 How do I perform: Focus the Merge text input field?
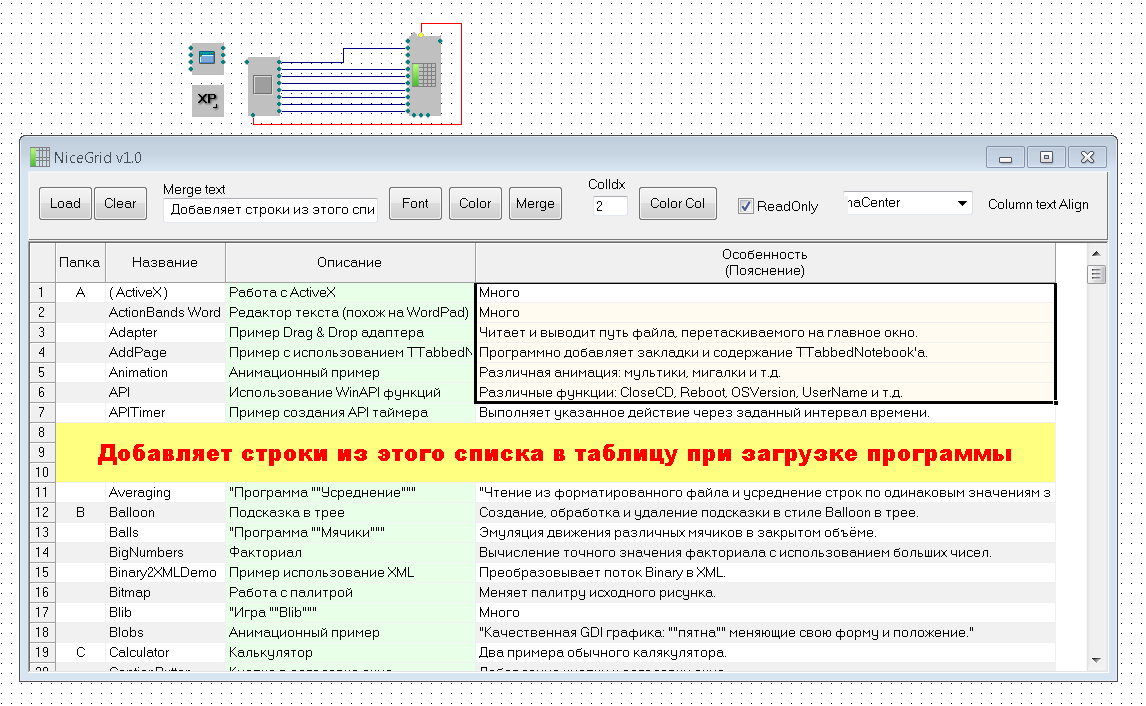click(x=270, y=210)
